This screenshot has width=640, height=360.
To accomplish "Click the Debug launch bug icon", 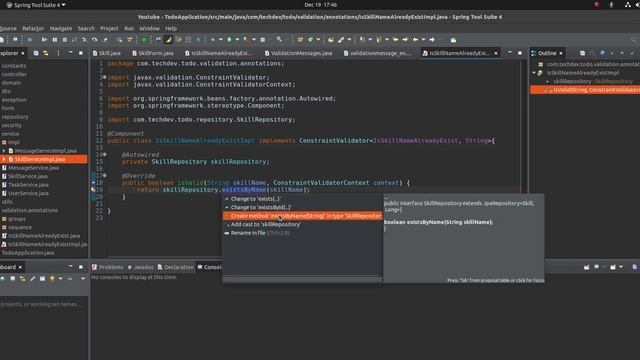I will 213,40.
